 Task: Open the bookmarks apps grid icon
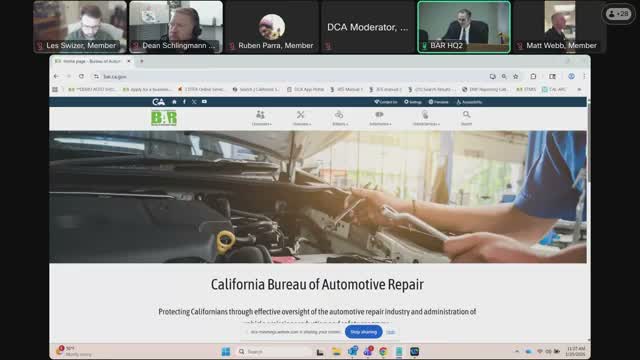pos(55,89)
